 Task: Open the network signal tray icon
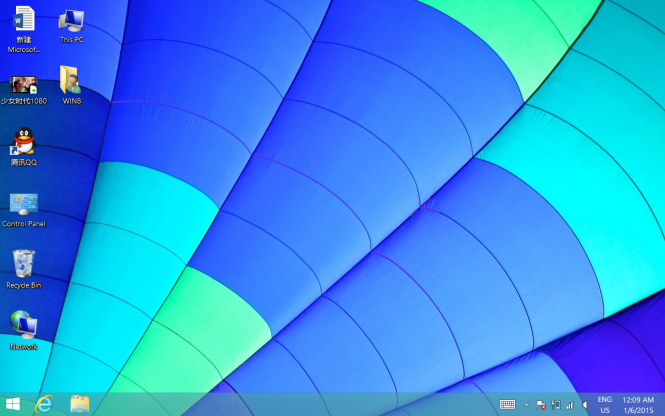pyautogui.click(x=570, y=405)
